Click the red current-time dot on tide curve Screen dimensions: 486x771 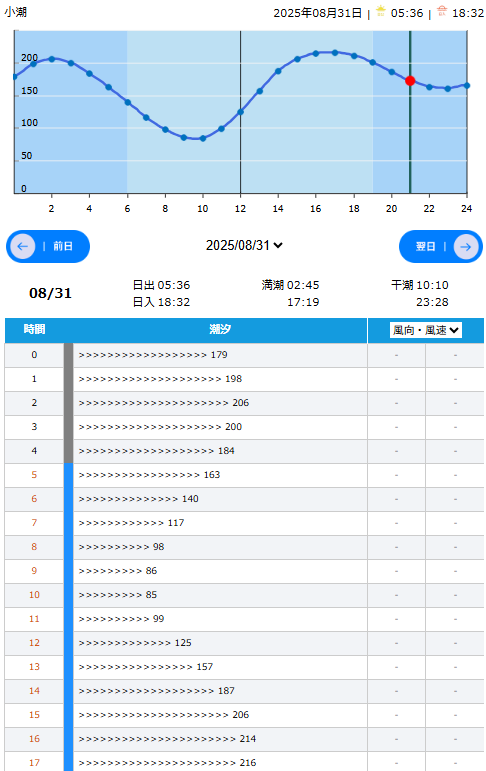(410, 81)
